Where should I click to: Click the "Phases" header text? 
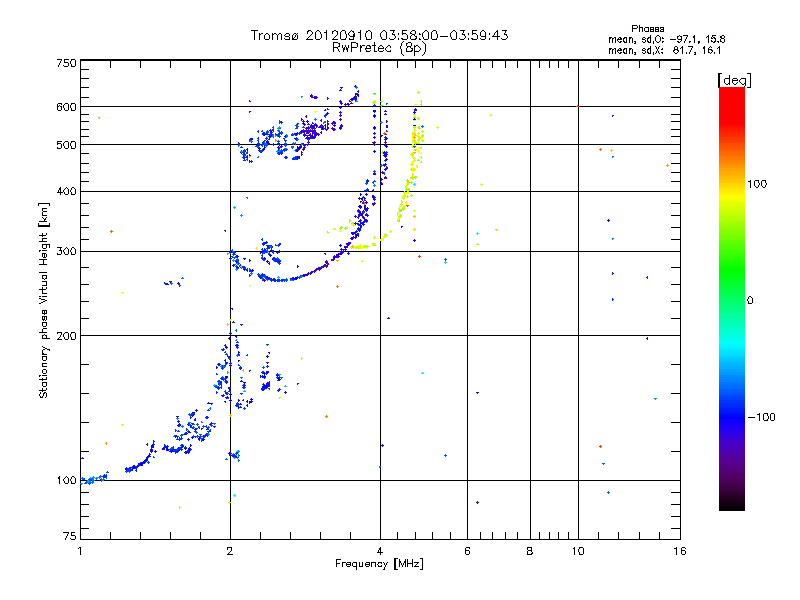[x=647, y=29]
